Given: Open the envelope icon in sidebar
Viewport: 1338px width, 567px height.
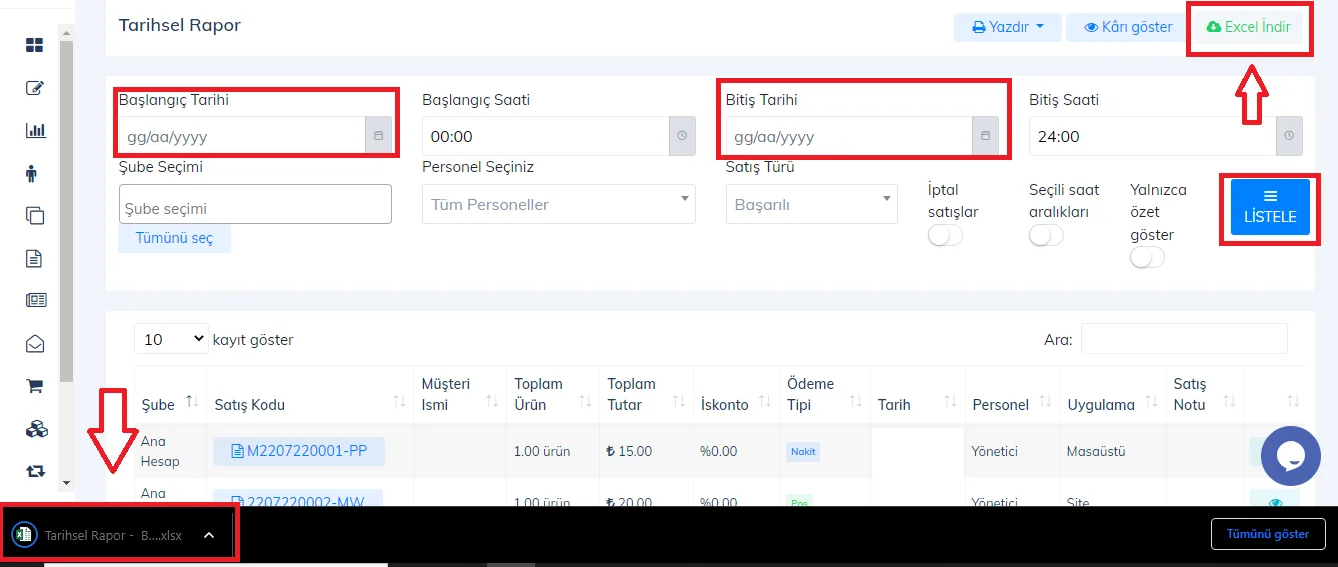Looking at the screenshot, I should point(35,344).
